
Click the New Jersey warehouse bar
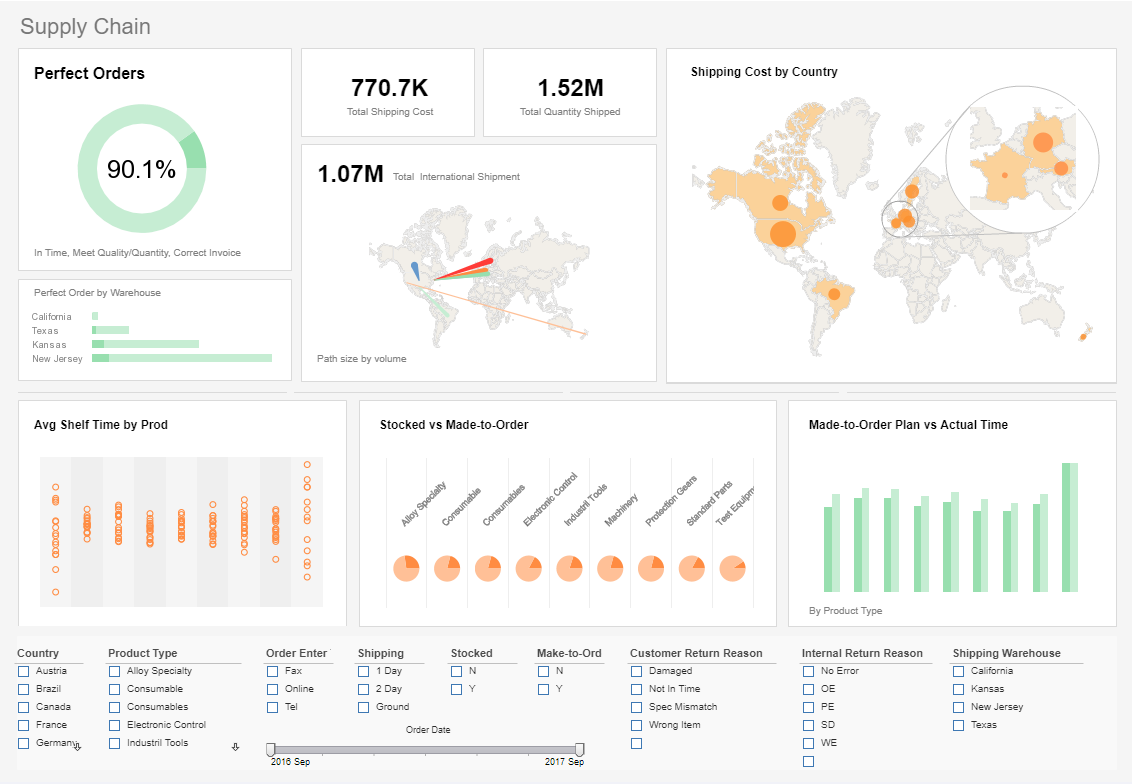182,358
